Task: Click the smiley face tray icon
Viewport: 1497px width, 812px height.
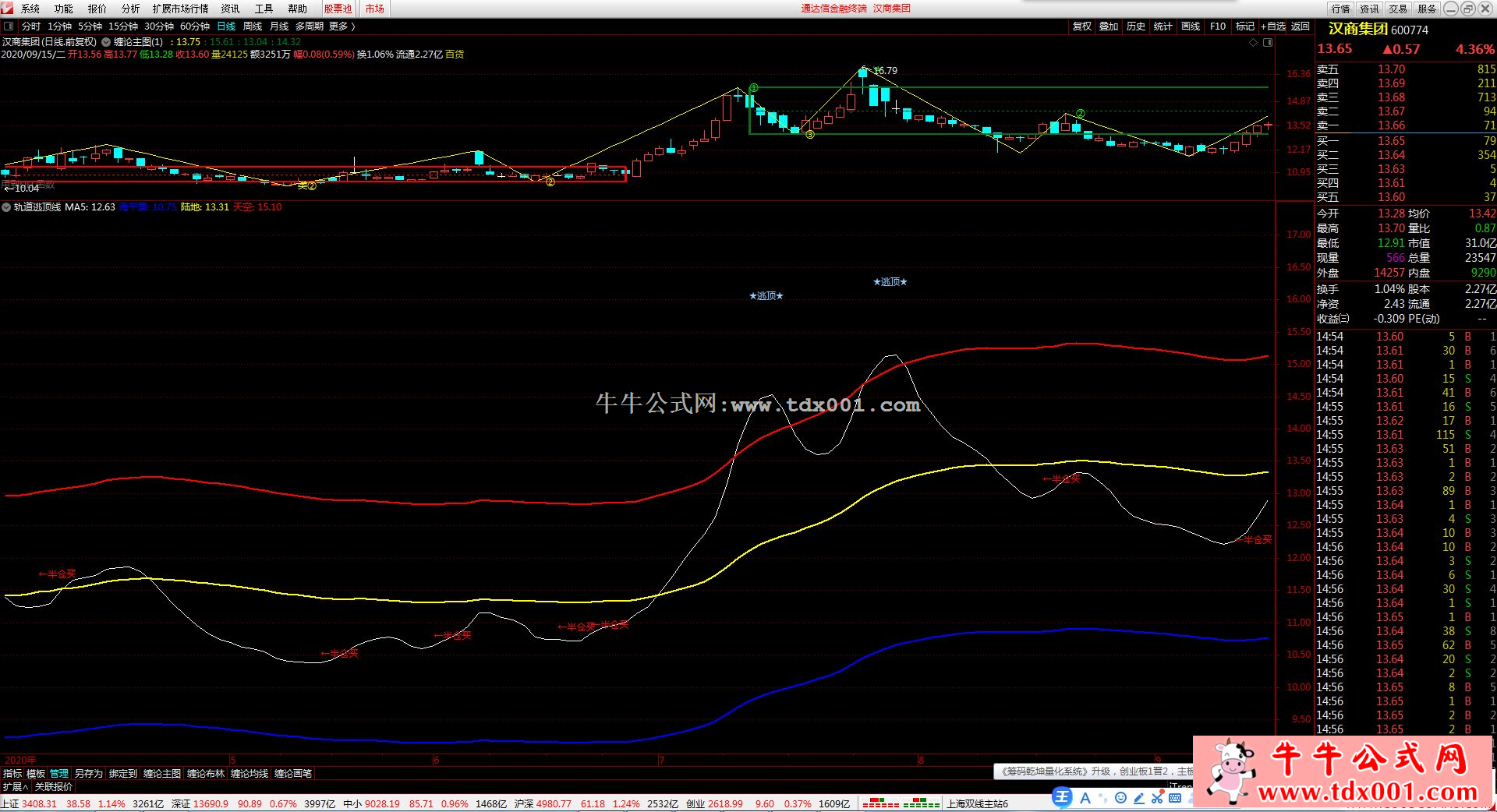Action: 1120,797
